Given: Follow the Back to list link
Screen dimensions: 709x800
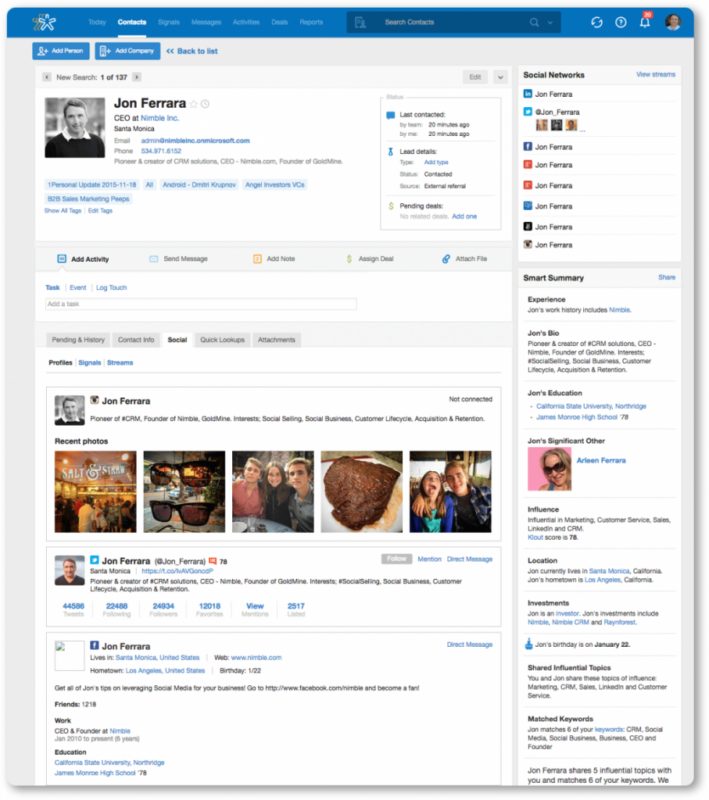Looking at the screenshot, I should pyautogui.click(x=192, y=51).
